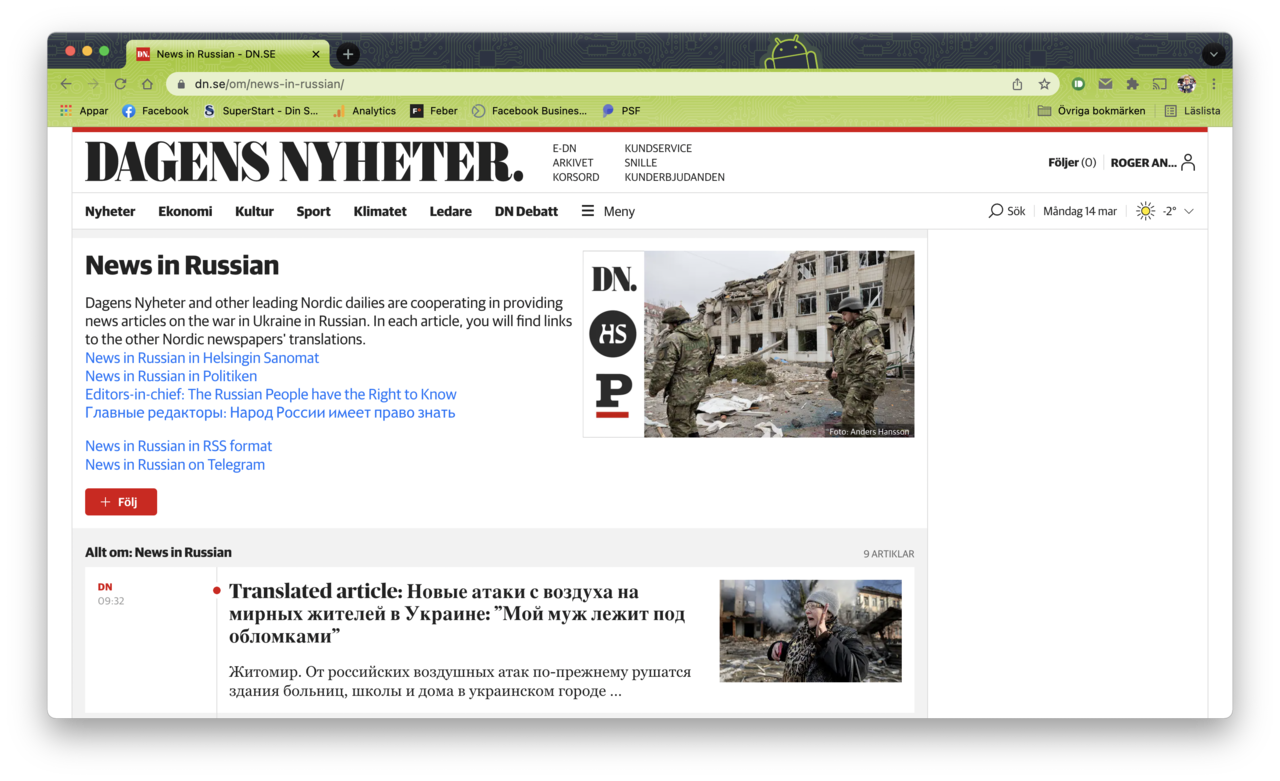Click the red Följ follow button

point(121,502)
